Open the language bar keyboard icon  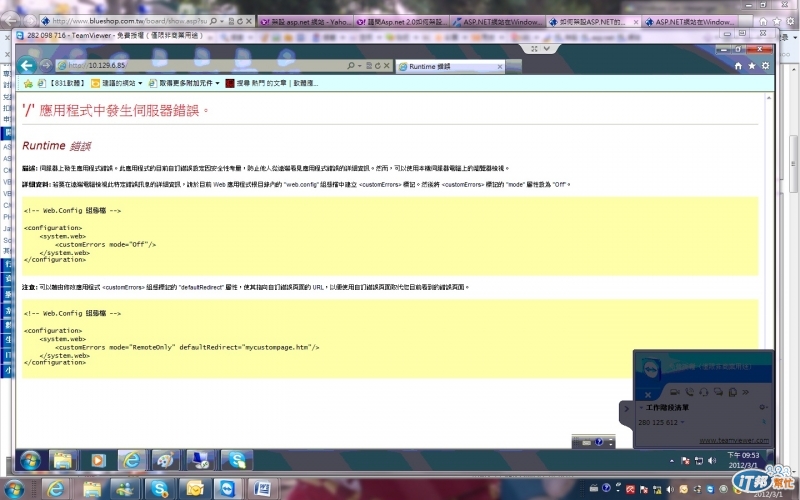tap(586, 442)
